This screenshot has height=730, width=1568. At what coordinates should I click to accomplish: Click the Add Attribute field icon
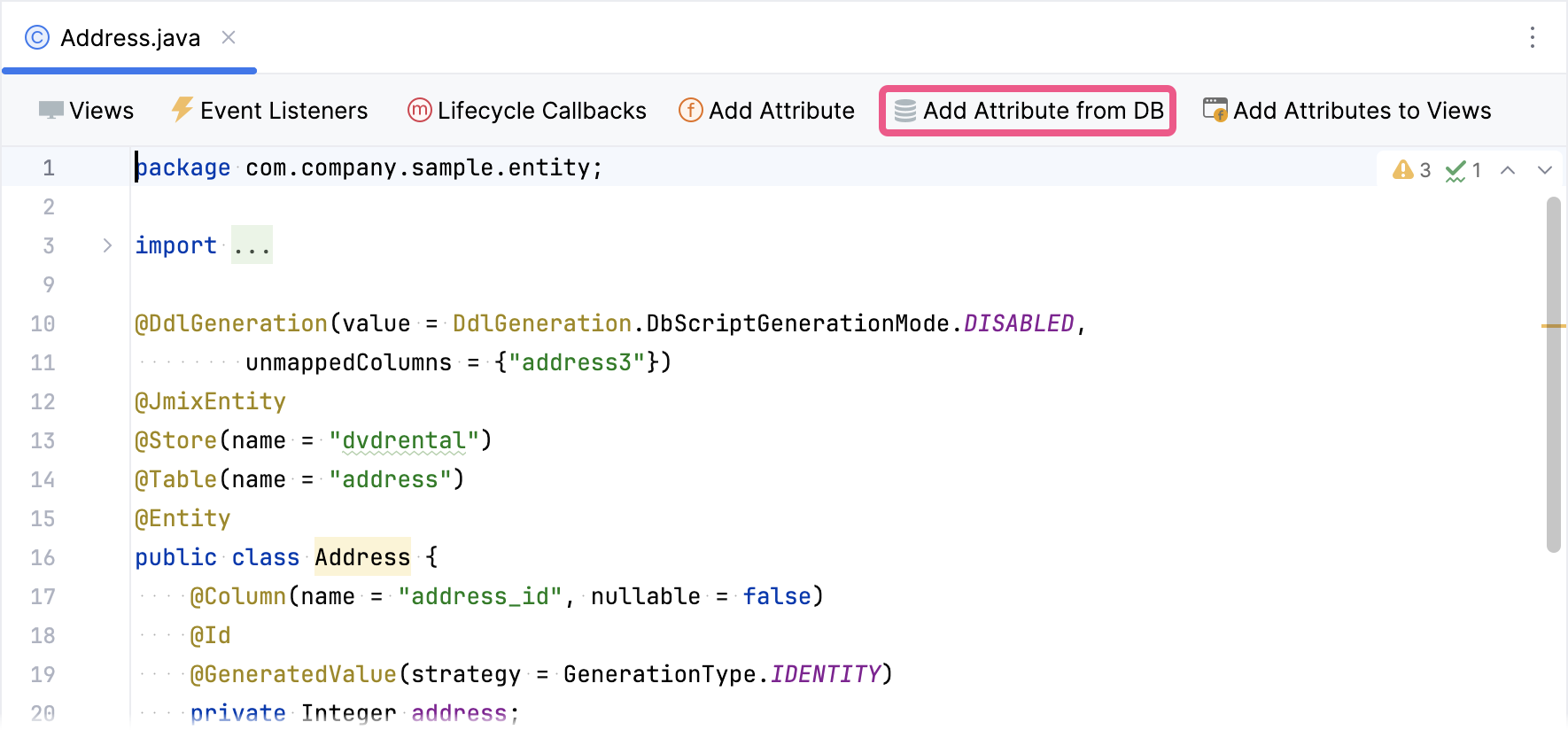click(x=690, y=110)
